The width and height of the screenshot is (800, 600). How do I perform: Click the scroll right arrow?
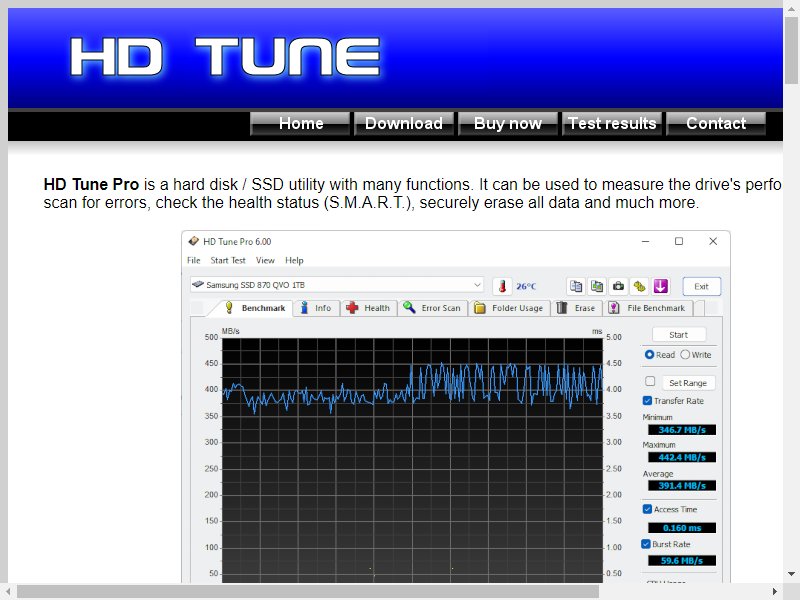774,592
